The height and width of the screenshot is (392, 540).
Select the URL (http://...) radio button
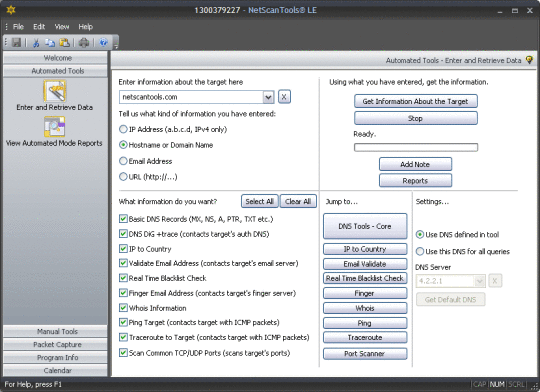[x=123, y=177]
